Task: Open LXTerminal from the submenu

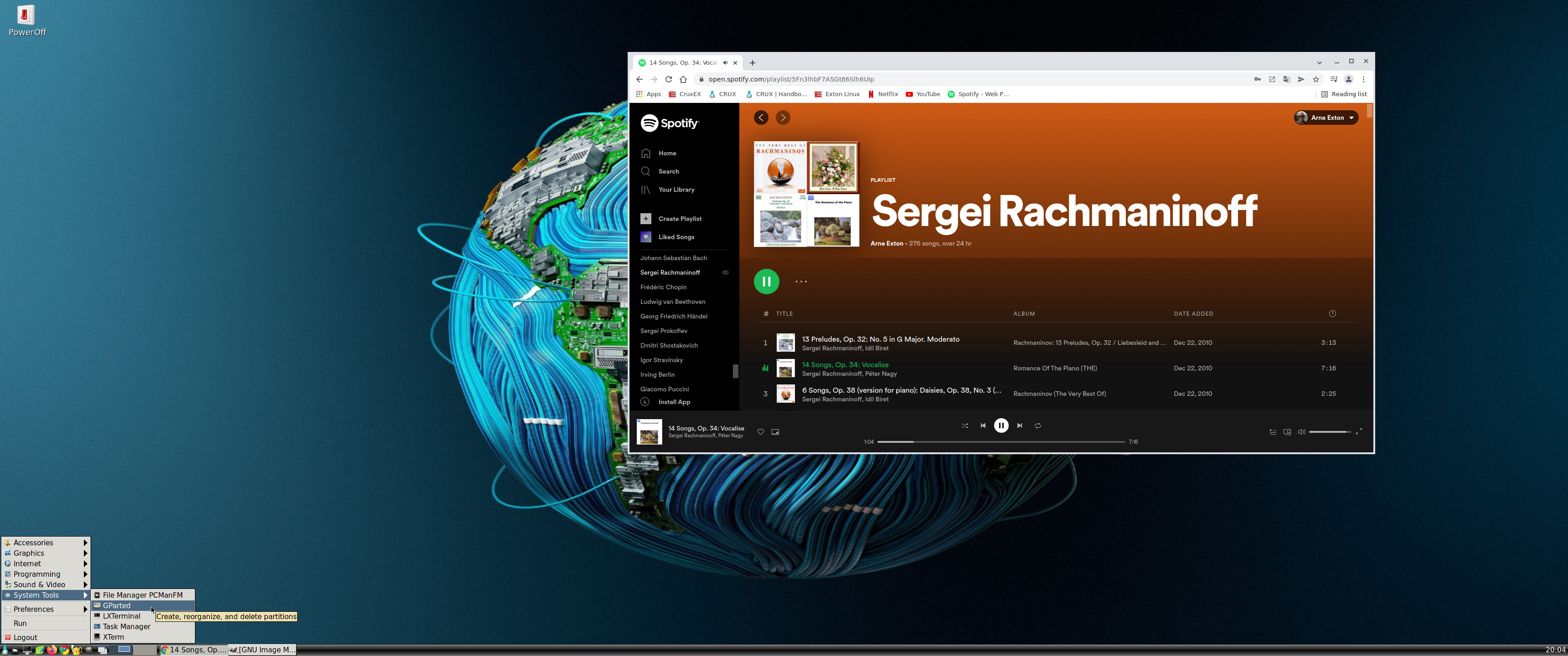Action: tap(121, 616)
